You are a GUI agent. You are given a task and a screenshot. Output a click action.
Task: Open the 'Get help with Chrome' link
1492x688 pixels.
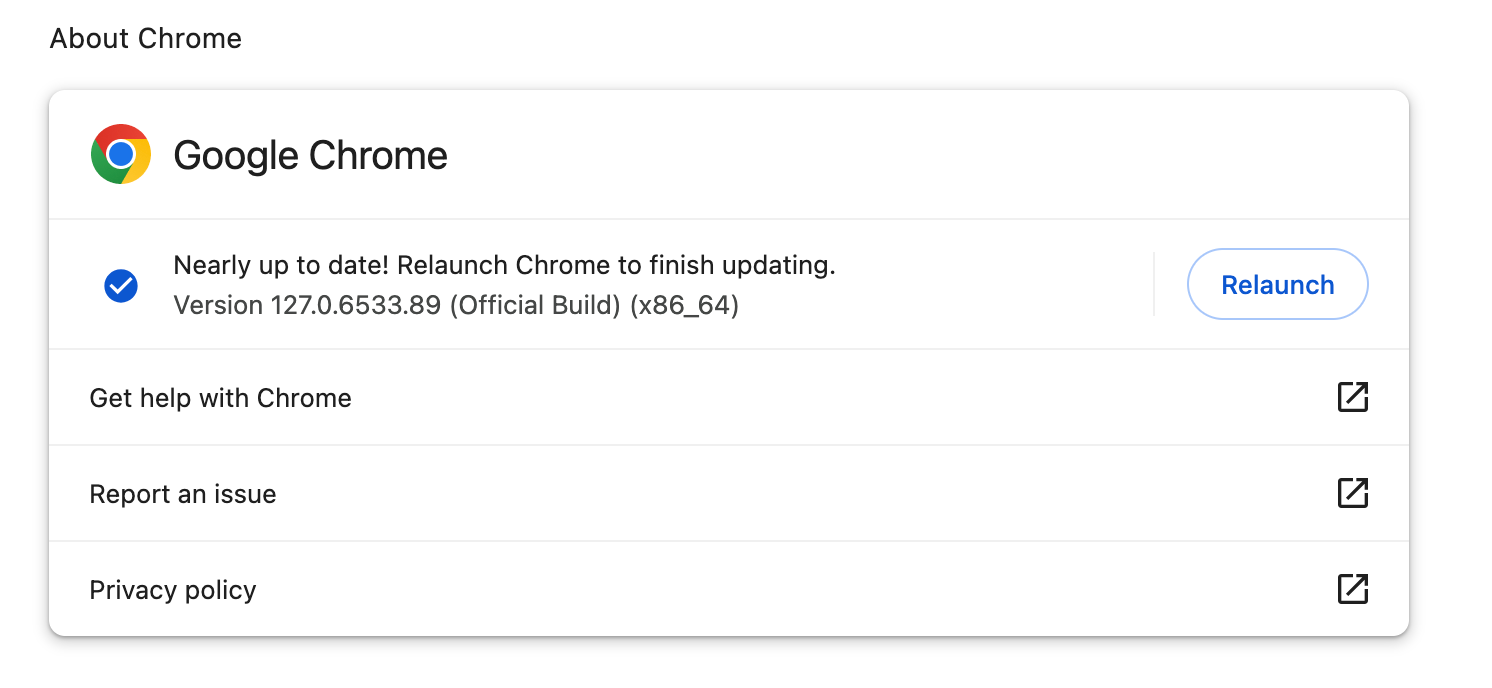220,398
